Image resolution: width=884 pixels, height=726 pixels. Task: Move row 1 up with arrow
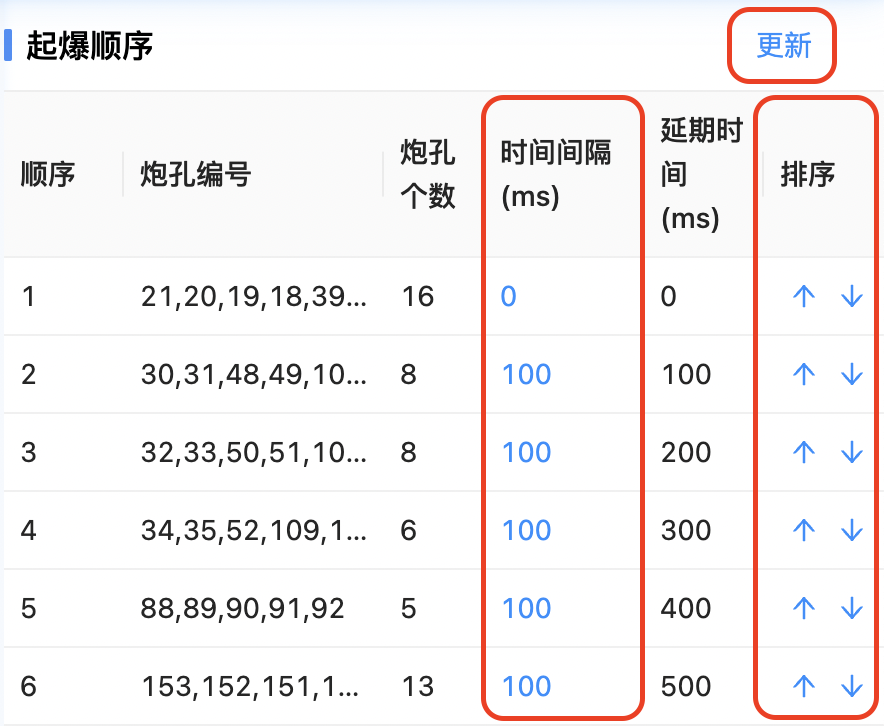[804, 296]
